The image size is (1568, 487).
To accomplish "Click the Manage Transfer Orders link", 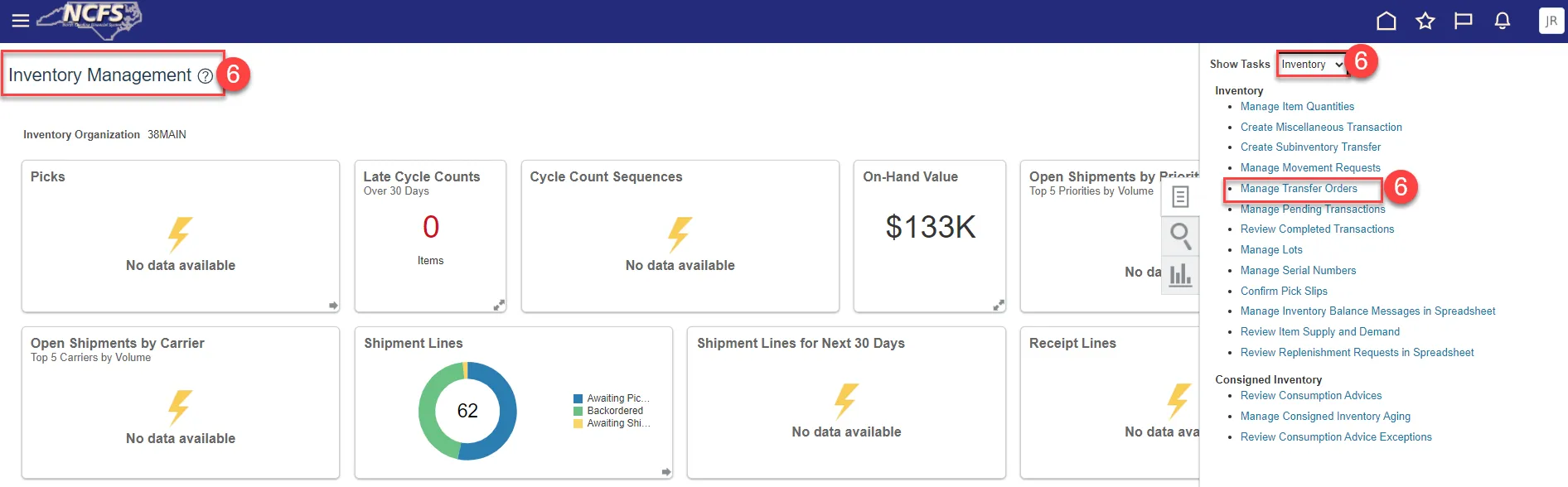I will (x=1299, y=189).
